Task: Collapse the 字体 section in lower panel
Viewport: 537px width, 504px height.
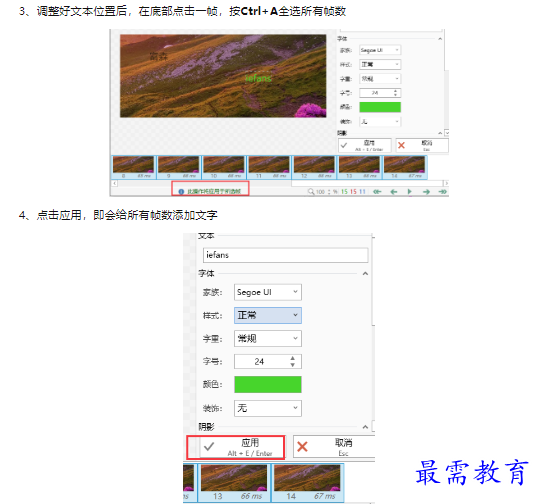Action: tap(365, 274)
